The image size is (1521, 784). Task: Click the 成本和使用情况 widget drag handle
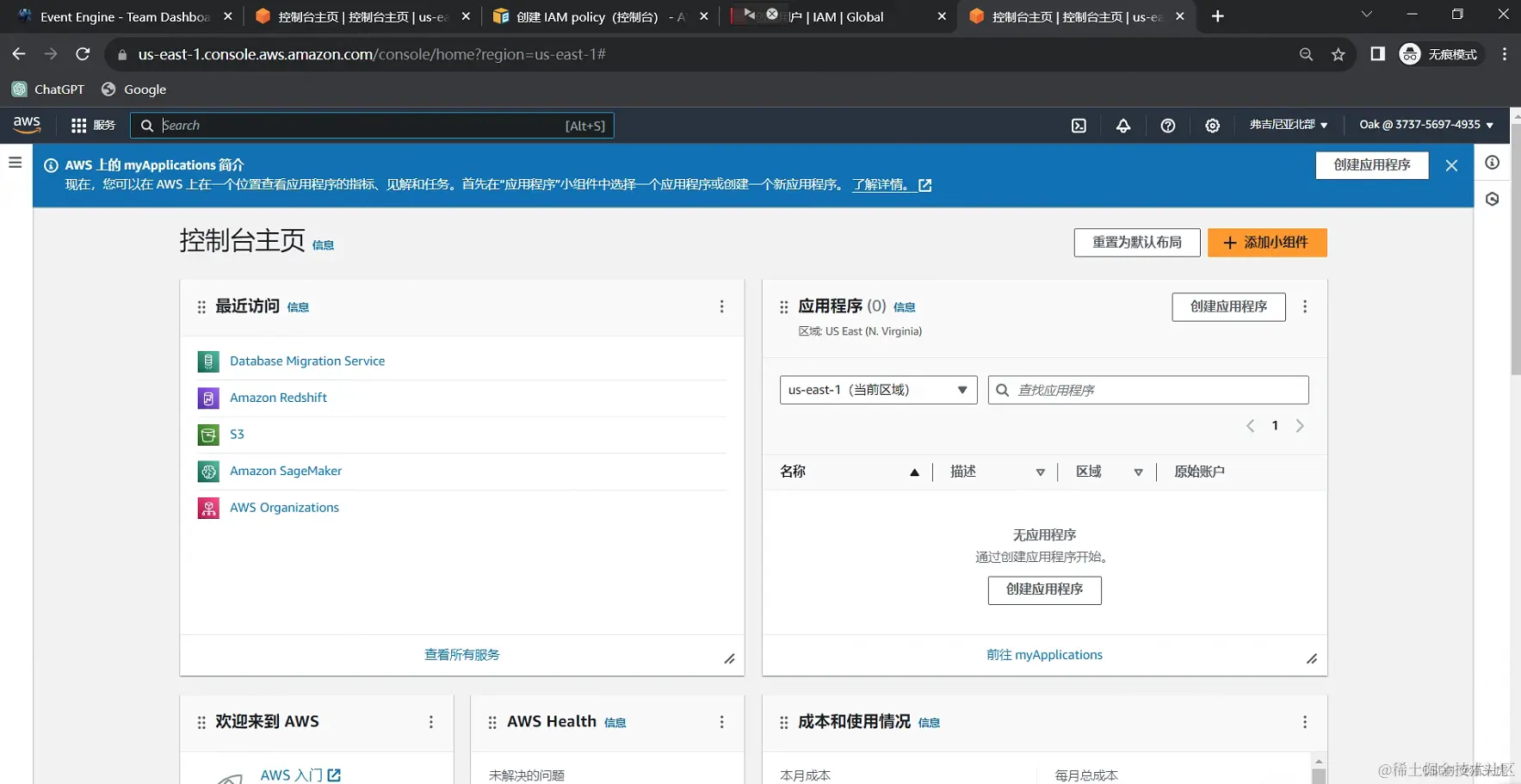point(784,723)
